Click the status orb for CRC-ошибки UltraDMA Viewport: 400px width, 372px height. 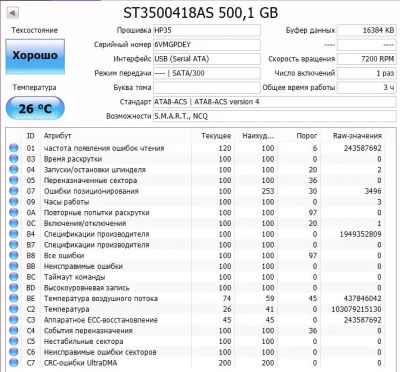14,363
